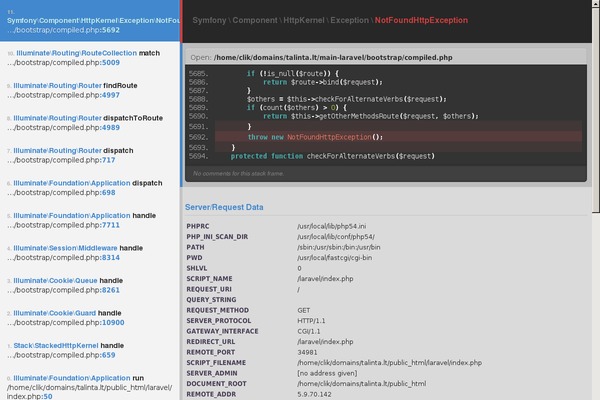Select Router dispatchToRoute stack frame
Image resolution: width=600 pixels, height=400 pixels.
point(90,123)
